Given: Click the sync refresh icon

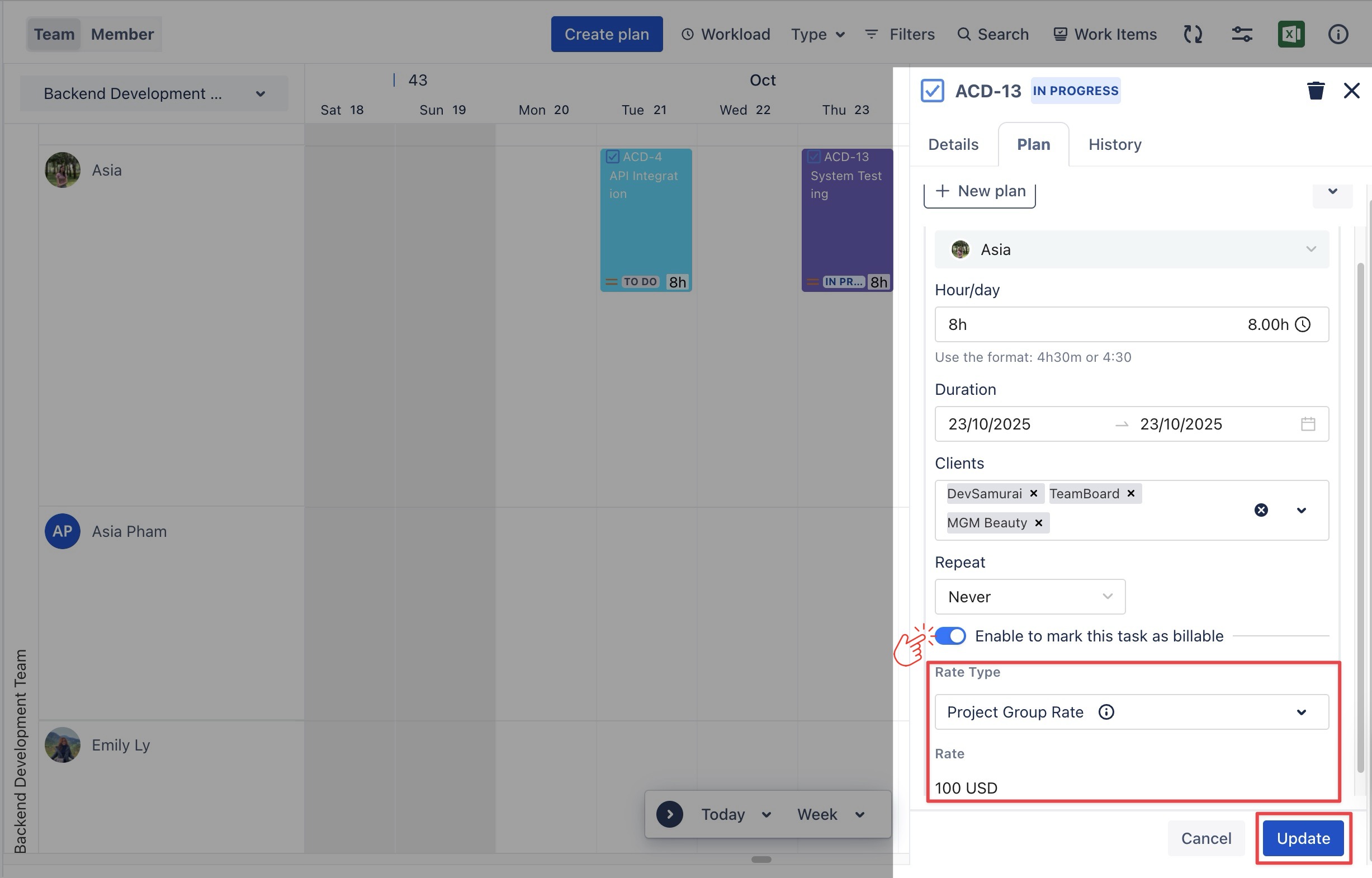Looking at the screenshot, I should click(x=1193, y=34).
